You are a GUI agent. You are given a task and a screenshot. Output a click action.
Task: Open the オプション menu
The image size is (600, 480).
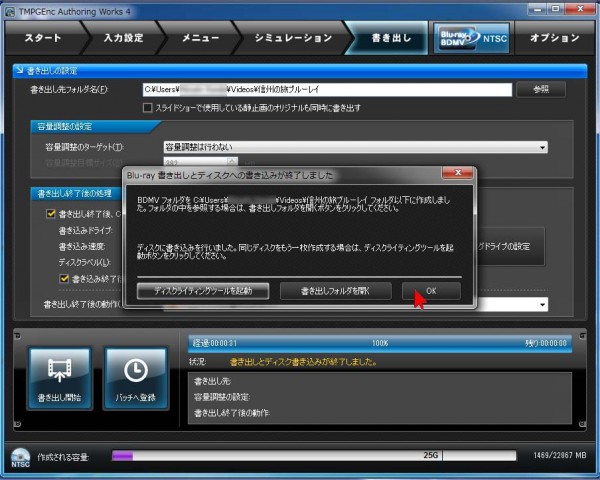point(554,38)
